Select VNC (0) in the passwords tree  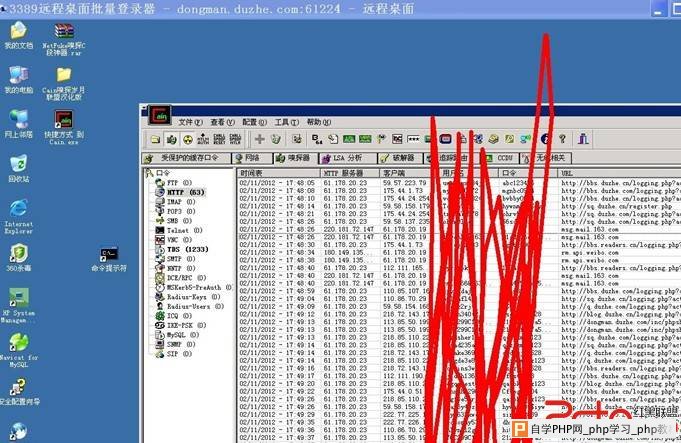[x=173, y=240]
